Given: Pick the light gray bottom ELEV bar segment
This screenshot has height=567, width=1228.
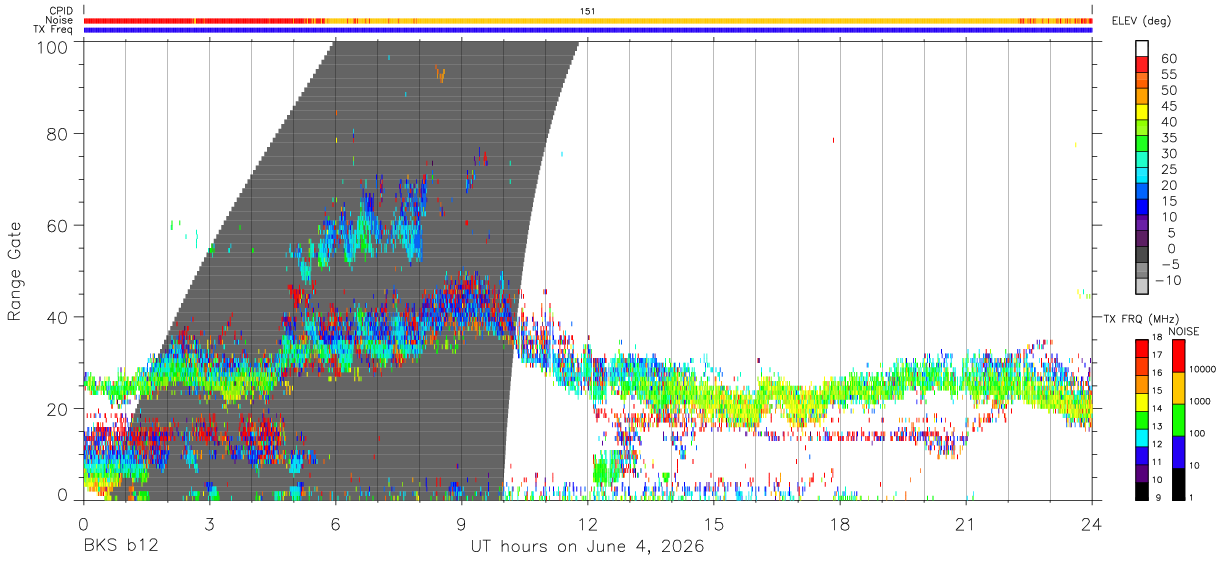Looking at the screenshot, I should (x=1143, y=287).
